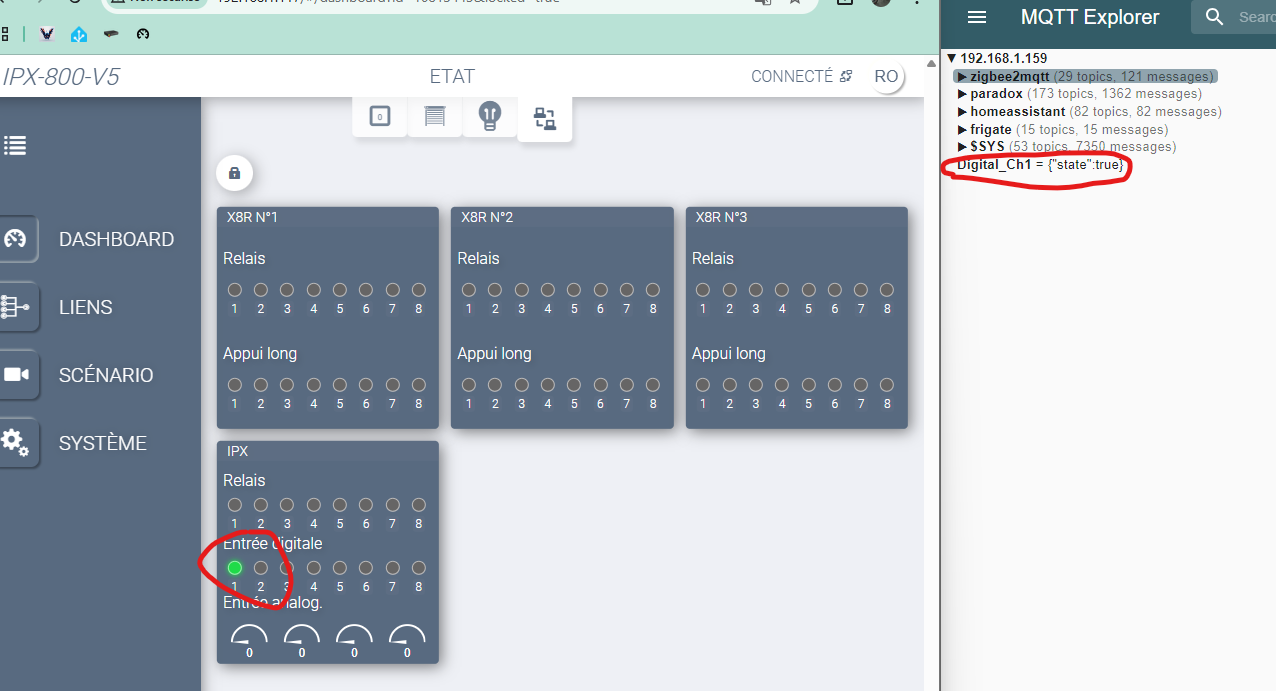Toggle relay 8 on X8R N°3
Viewport: 1276px width, 691px height.
point(887,290)
